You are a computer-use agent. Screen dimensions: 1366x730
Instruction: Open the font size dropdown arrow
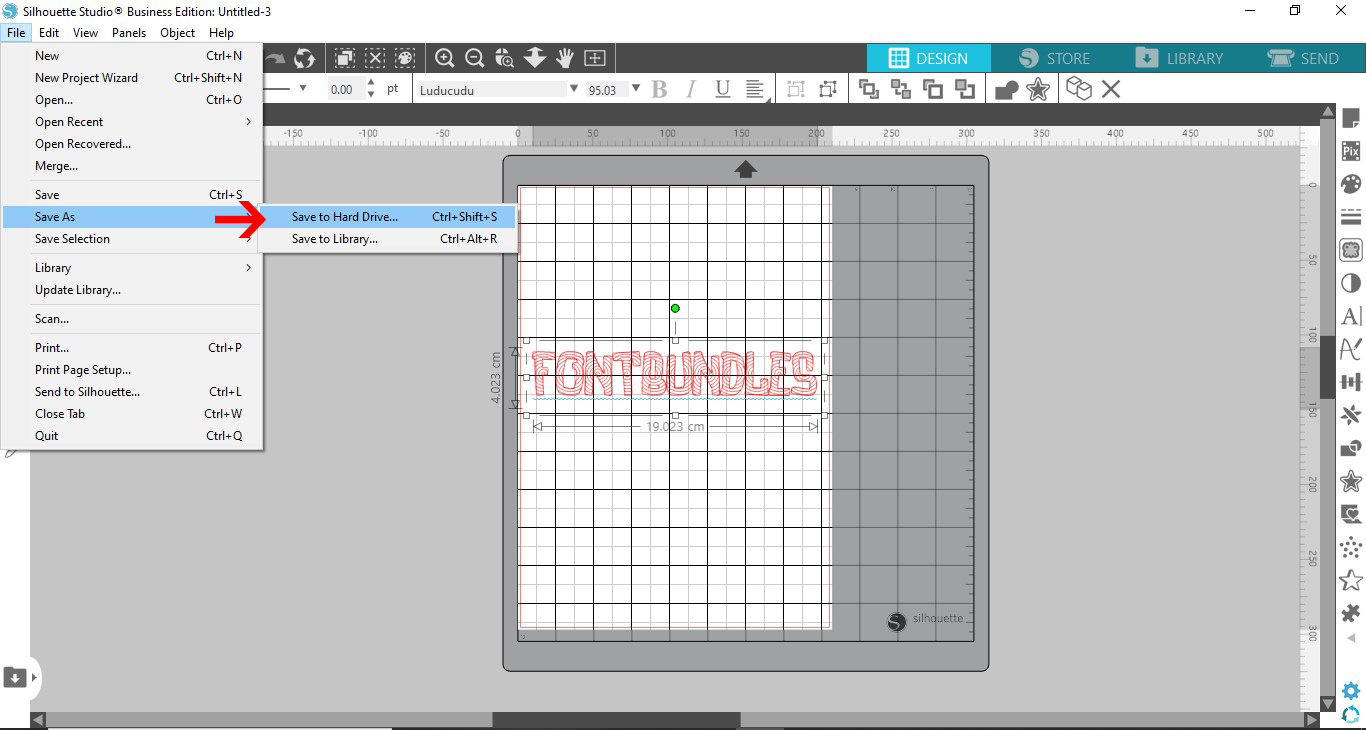click(x=637, y=89)
